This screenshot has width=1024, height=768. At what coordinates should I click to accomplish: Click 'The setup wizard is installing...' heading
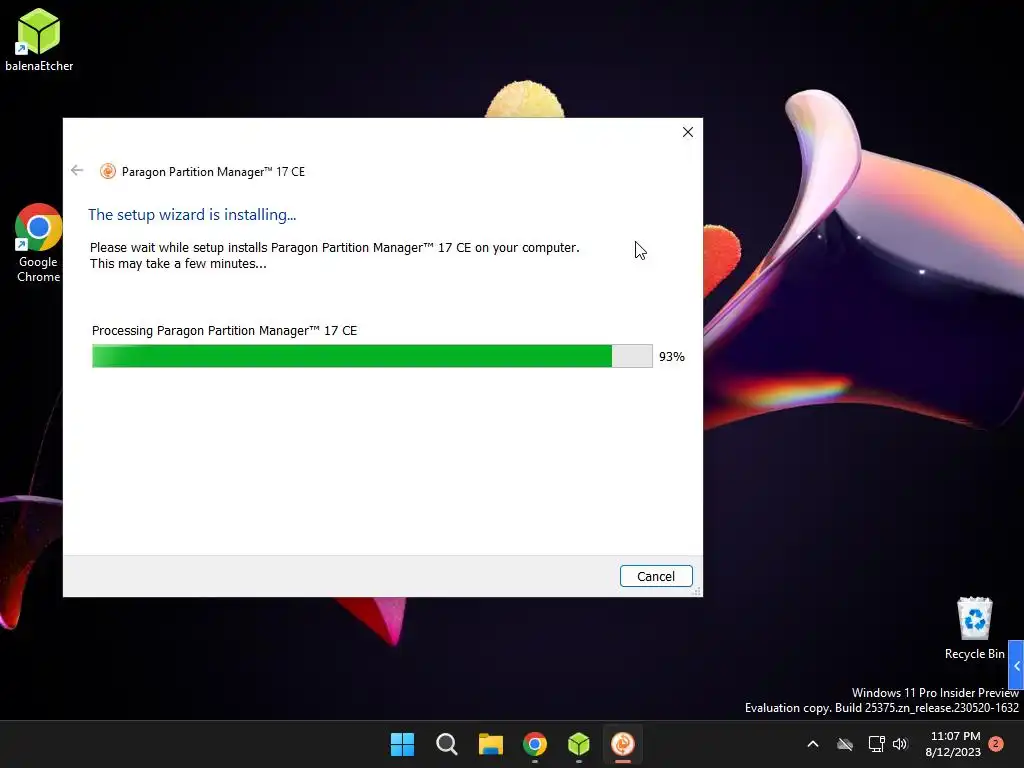[x=192, y=214]
